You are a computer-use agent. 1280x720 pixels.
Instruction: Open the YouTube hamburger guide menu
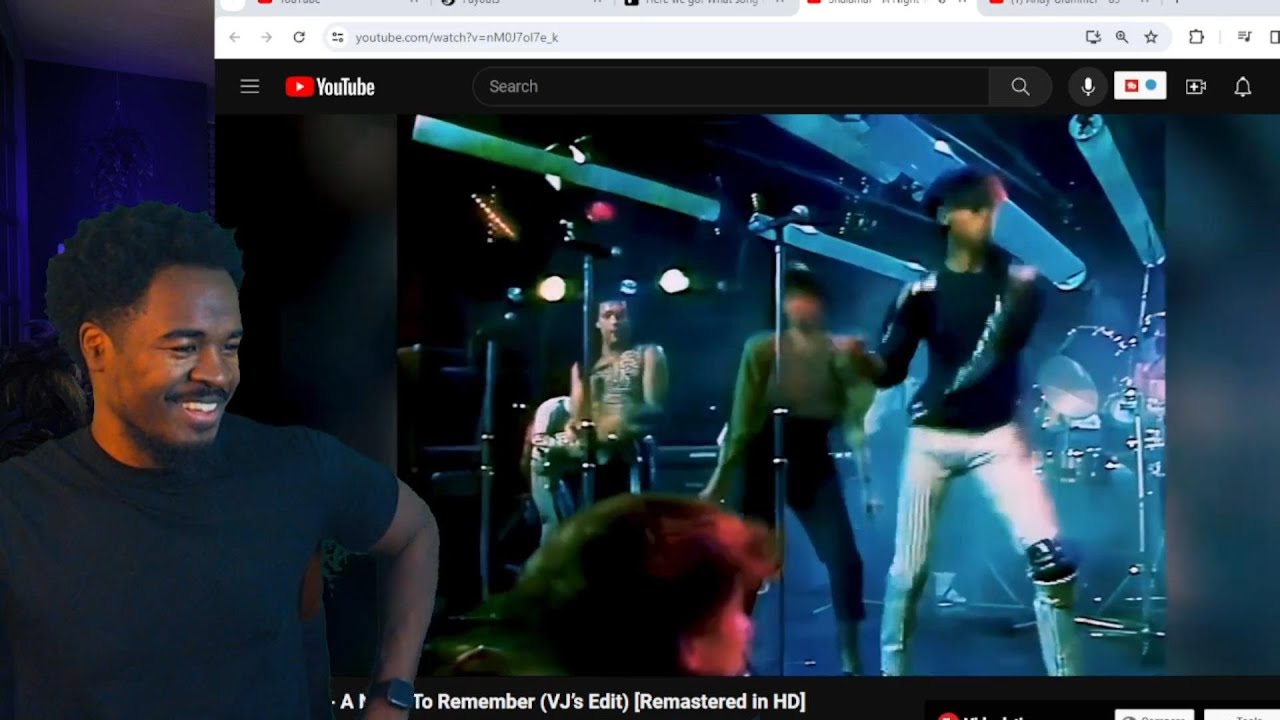(x=250, y=86)
